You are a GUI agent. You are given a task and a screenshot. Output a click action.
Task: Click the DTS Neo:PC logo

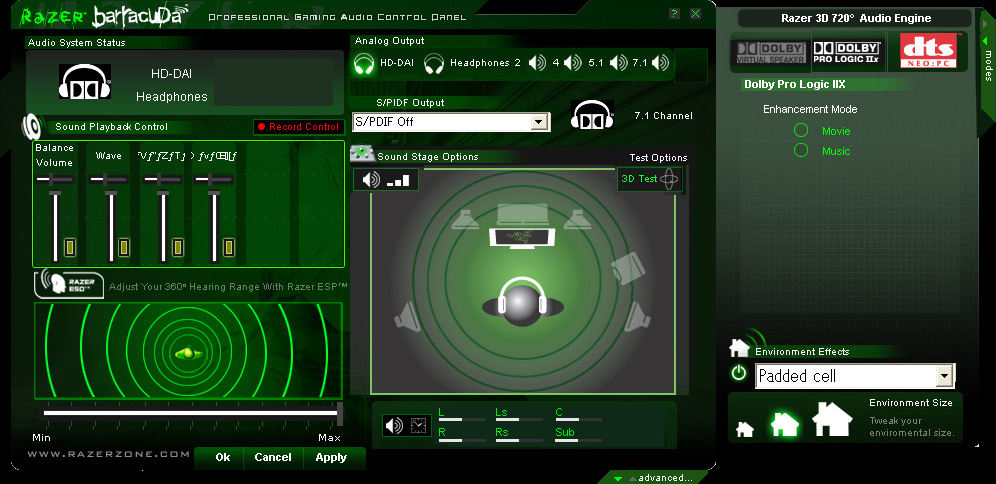point(929,51)
